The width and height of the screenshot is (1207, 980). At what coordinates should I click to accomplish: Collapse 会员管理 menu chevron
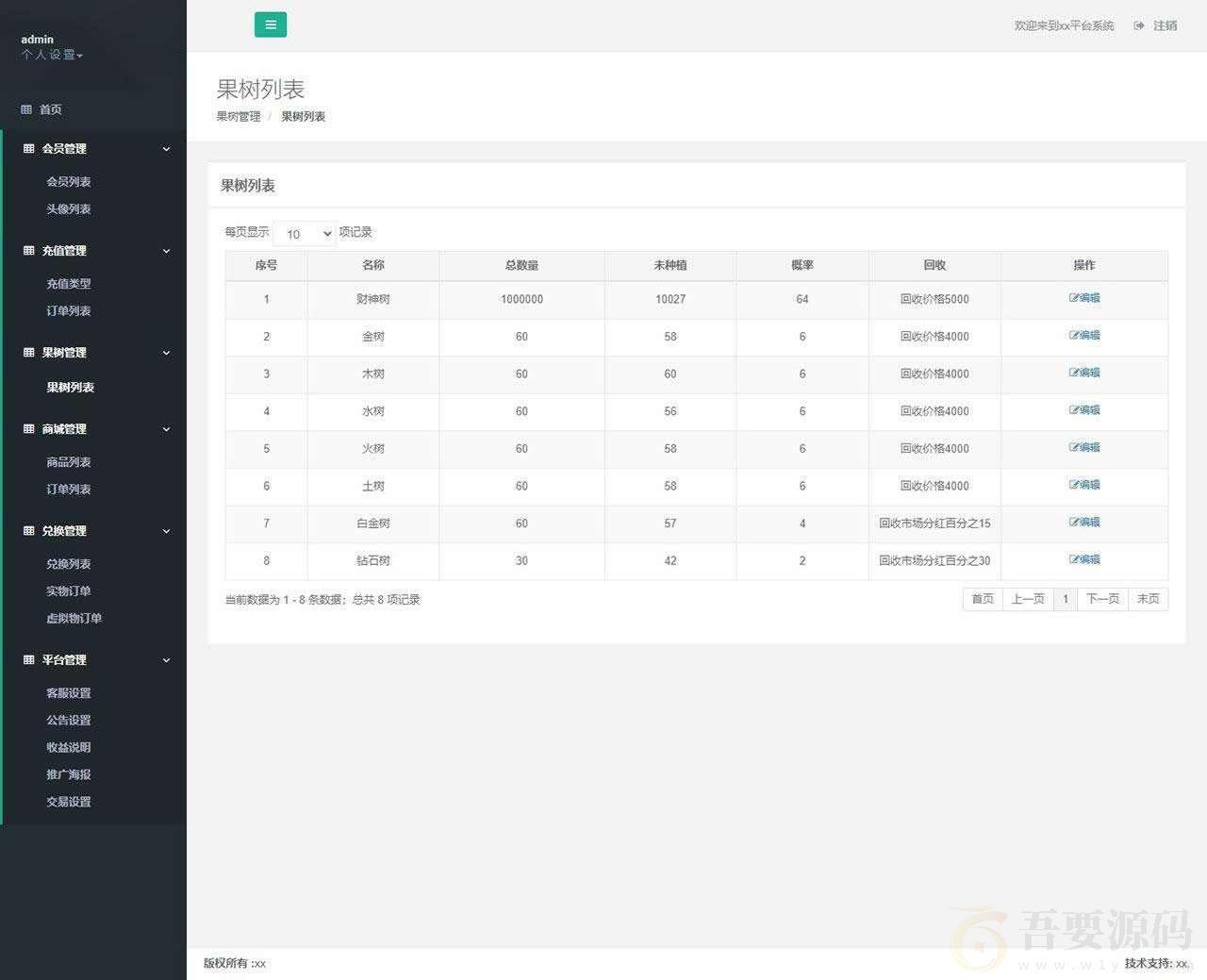pos(167,149)
